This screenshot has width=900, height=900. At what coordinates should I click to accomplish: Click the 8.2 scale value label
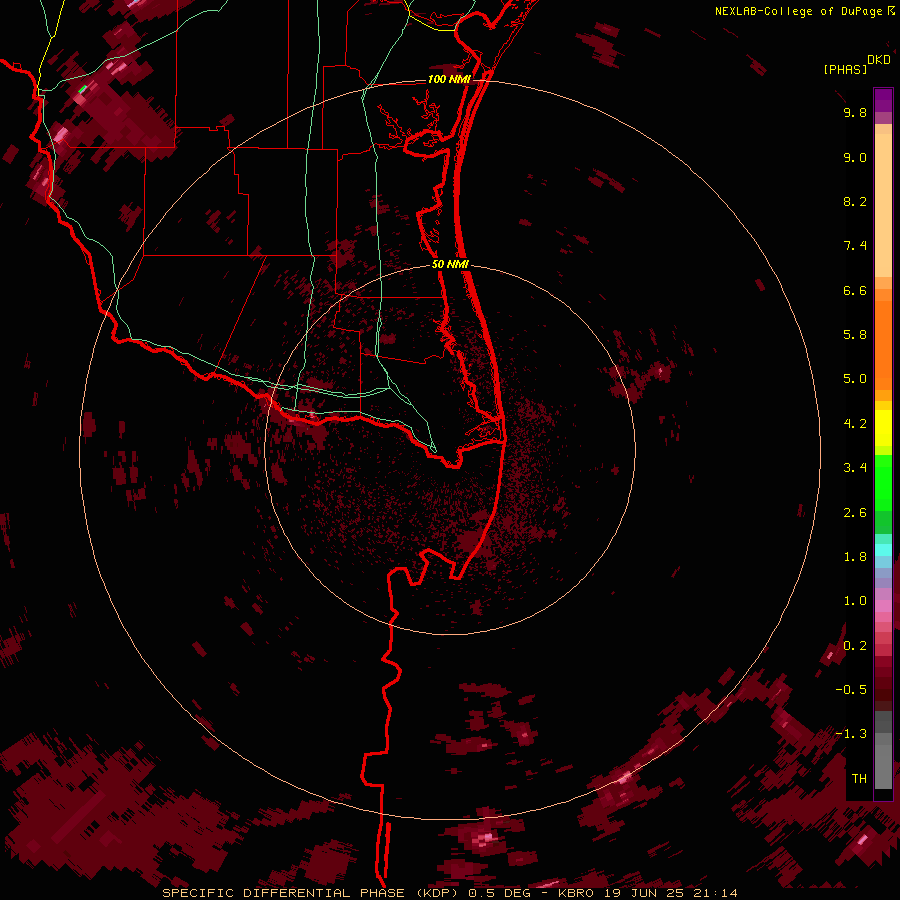855,201
